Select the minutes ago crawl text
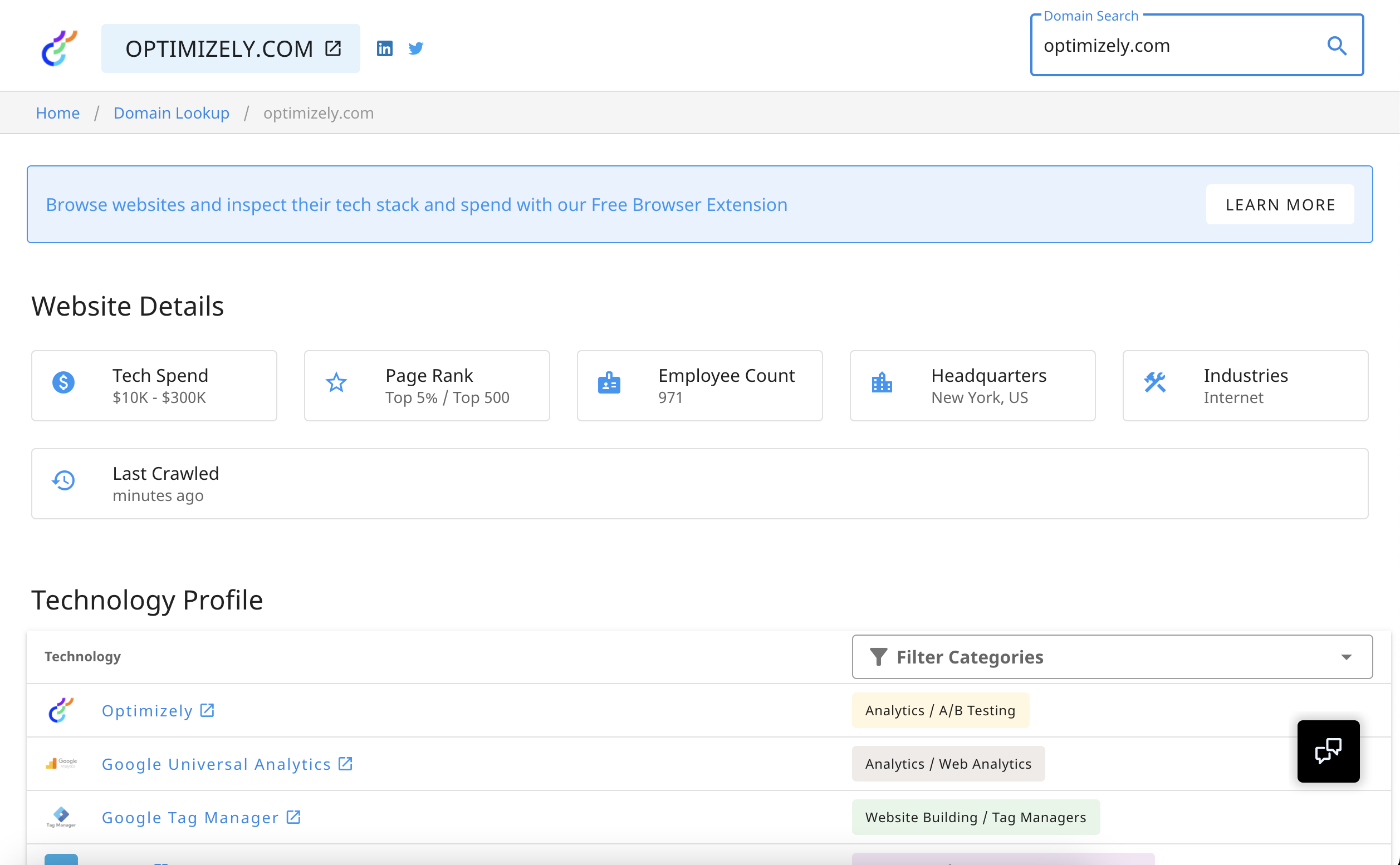 click(158, 495)
